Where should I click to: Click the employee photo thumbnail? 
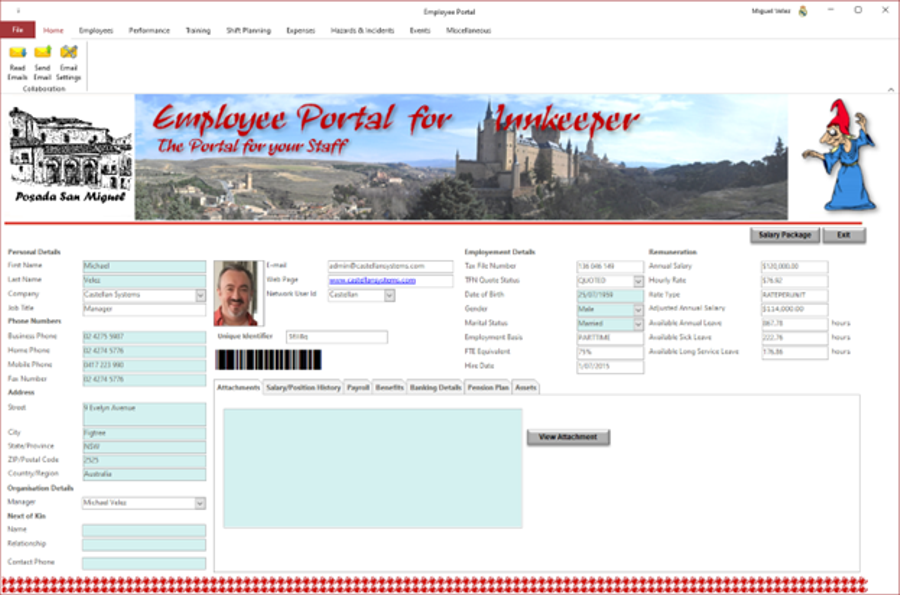click(x=238, y=293)
